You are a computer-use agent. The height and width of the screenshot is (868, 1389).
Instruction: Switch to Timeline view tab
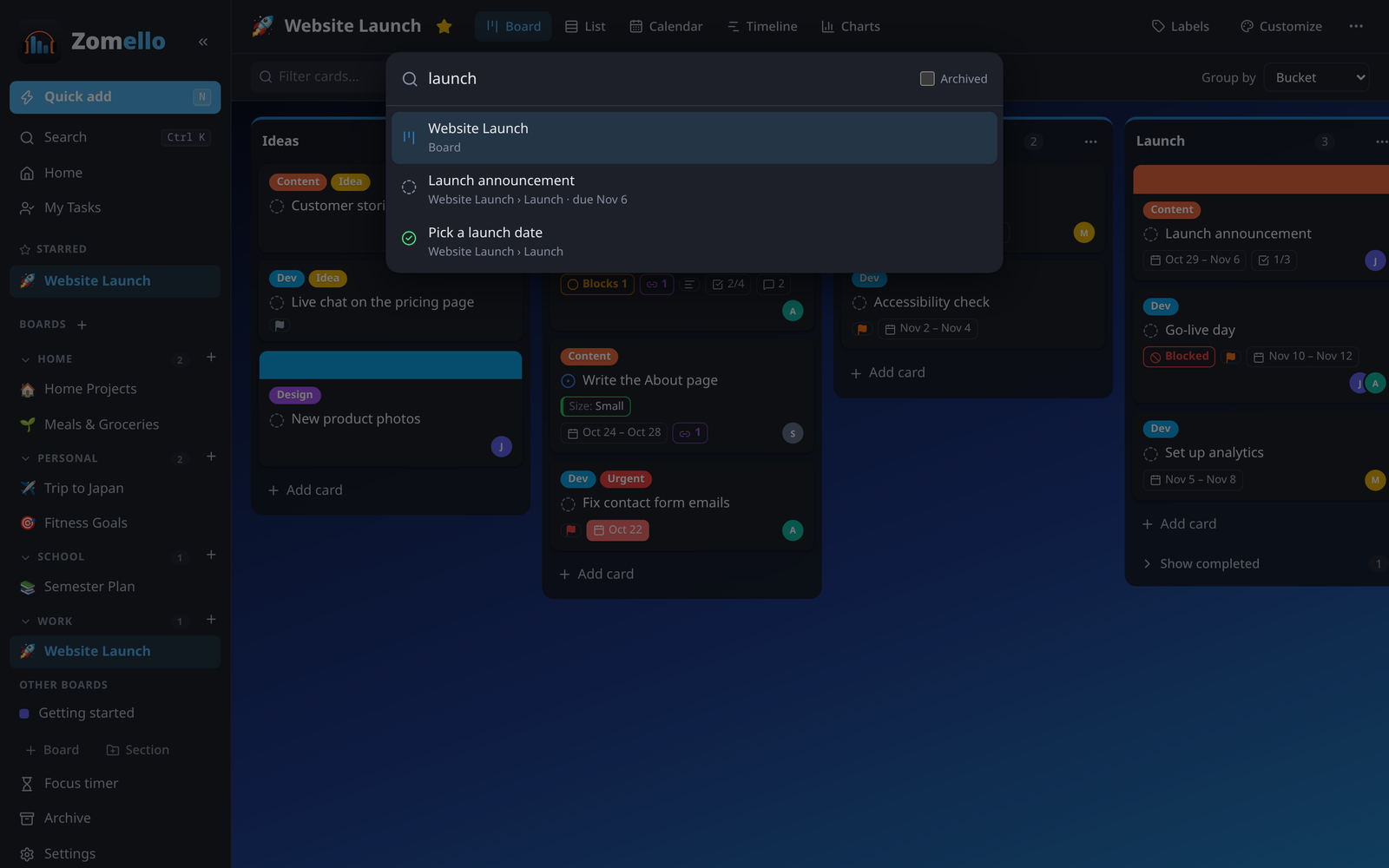point(762,26)
